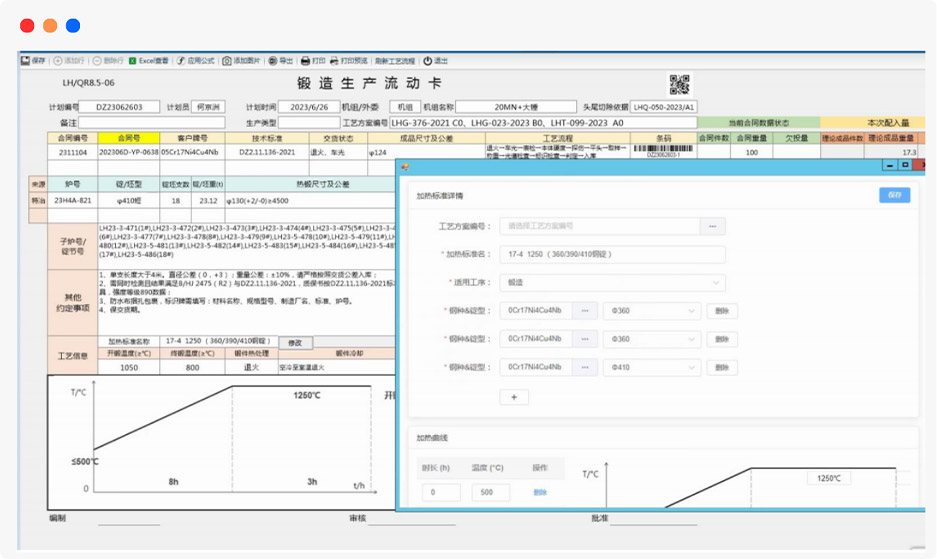The image size is (937, 559).
Task: Click the blue 保存 button in dialog
Action: tap(894, 195)
